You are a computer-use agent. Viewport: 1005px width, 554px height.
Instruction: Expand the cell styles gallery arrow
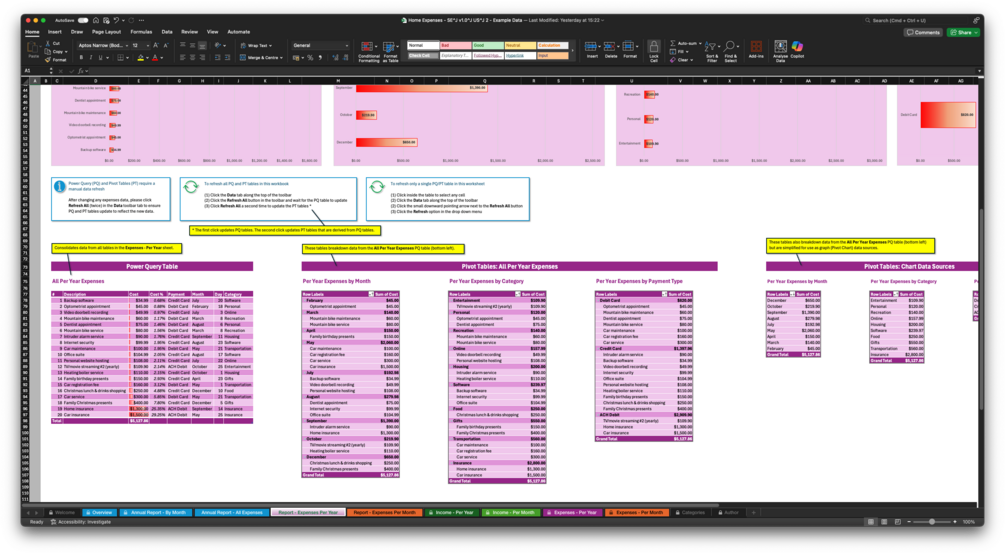pyautogui.click(x=572, y=51)
